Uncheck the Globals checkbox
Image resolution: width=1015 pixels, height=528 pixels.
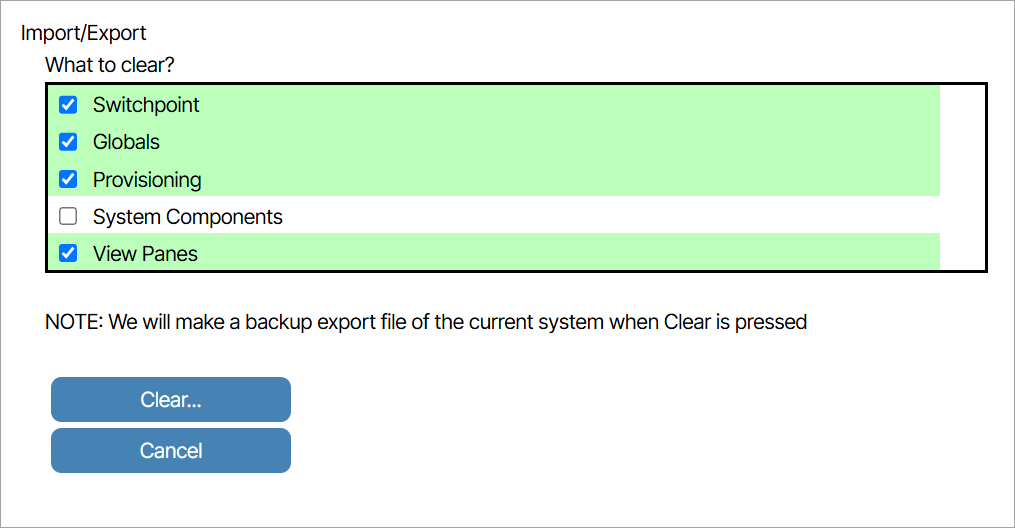tap(68, 142)
